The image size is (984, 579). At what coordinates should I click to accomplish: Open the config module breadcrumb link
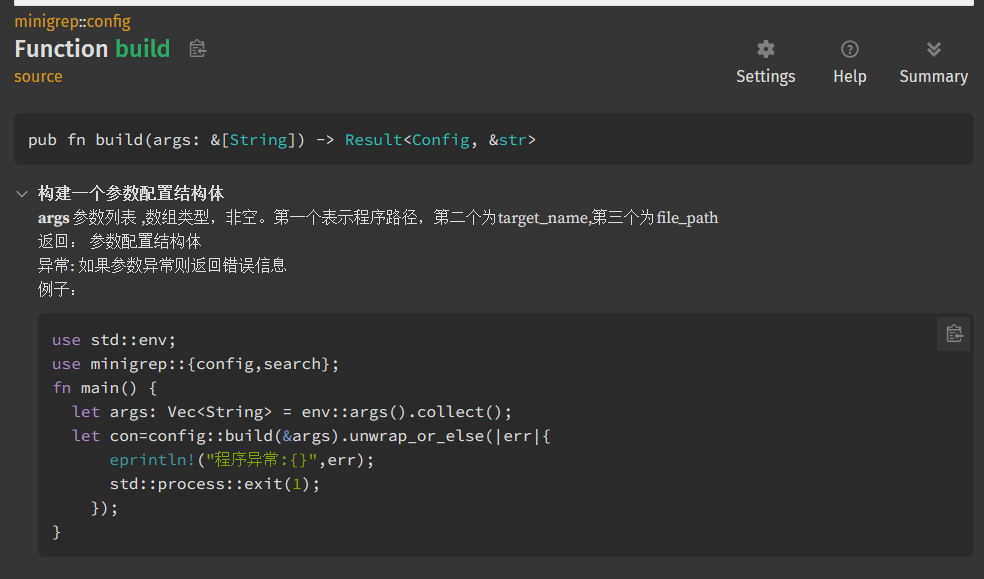(108, 21)
